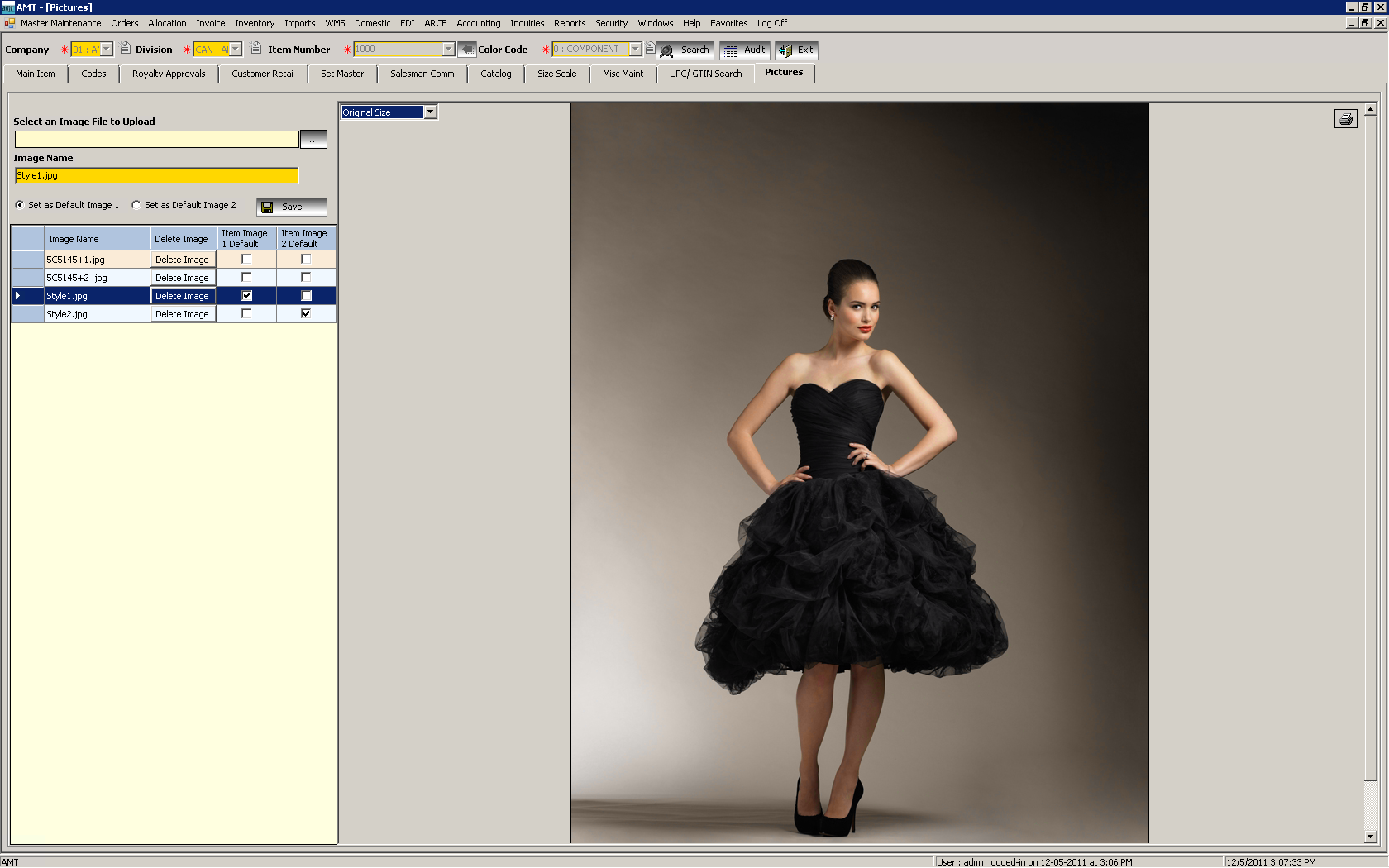Screen dimensions: 1389x868
Task: Switch to the Size Scale tab
Action: (556, 74)
